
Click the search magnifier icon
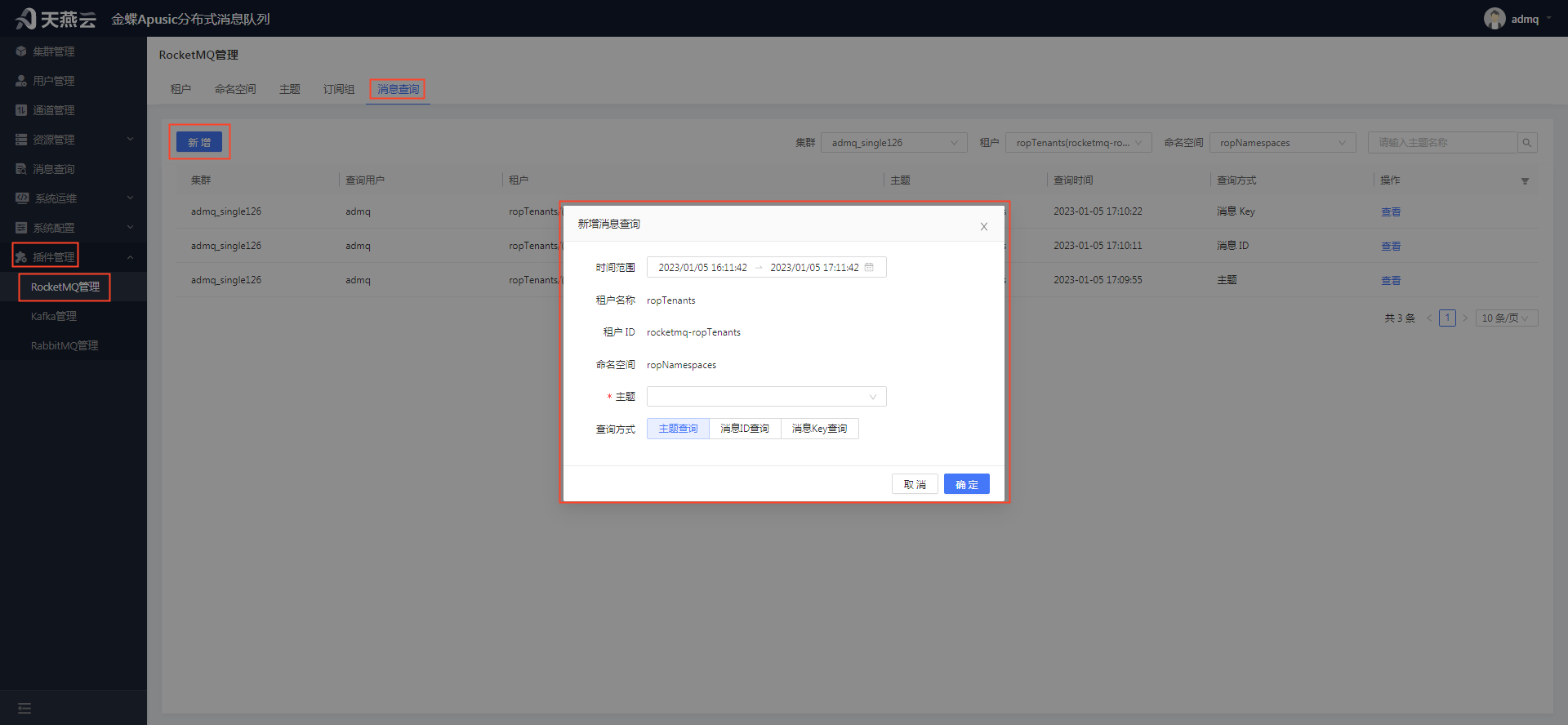pyautogui.click(x=1527, y=143)
